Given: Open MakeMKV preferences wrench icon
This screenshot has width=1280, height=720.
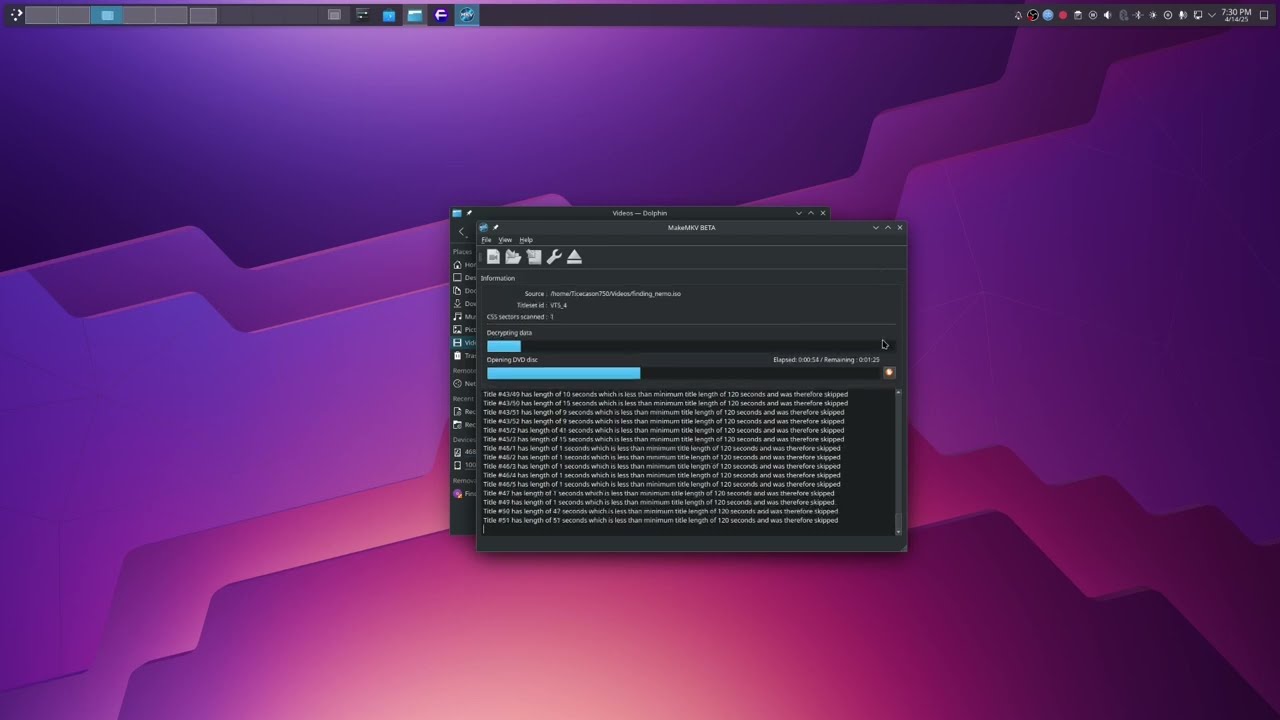Looking at the screenshot, I should 554,257.
